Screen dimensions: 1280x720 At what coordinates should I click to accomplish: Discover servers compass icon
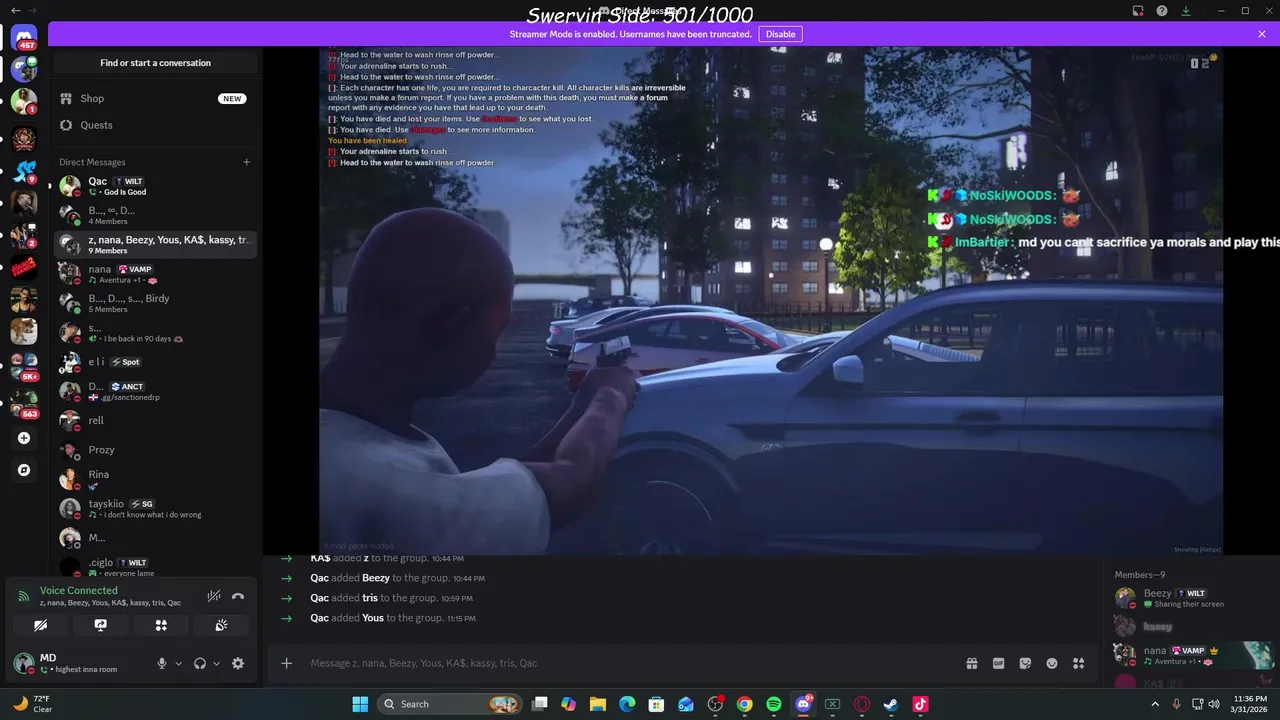tap(24, 470)
